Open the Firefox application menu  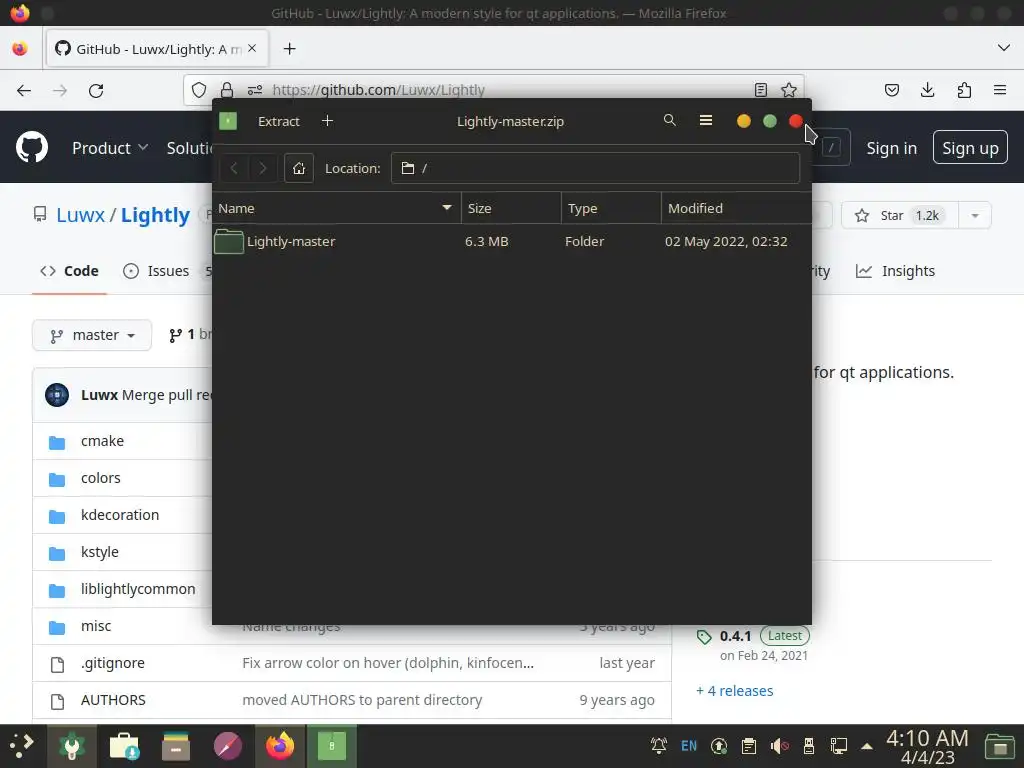coord(1000,90)
